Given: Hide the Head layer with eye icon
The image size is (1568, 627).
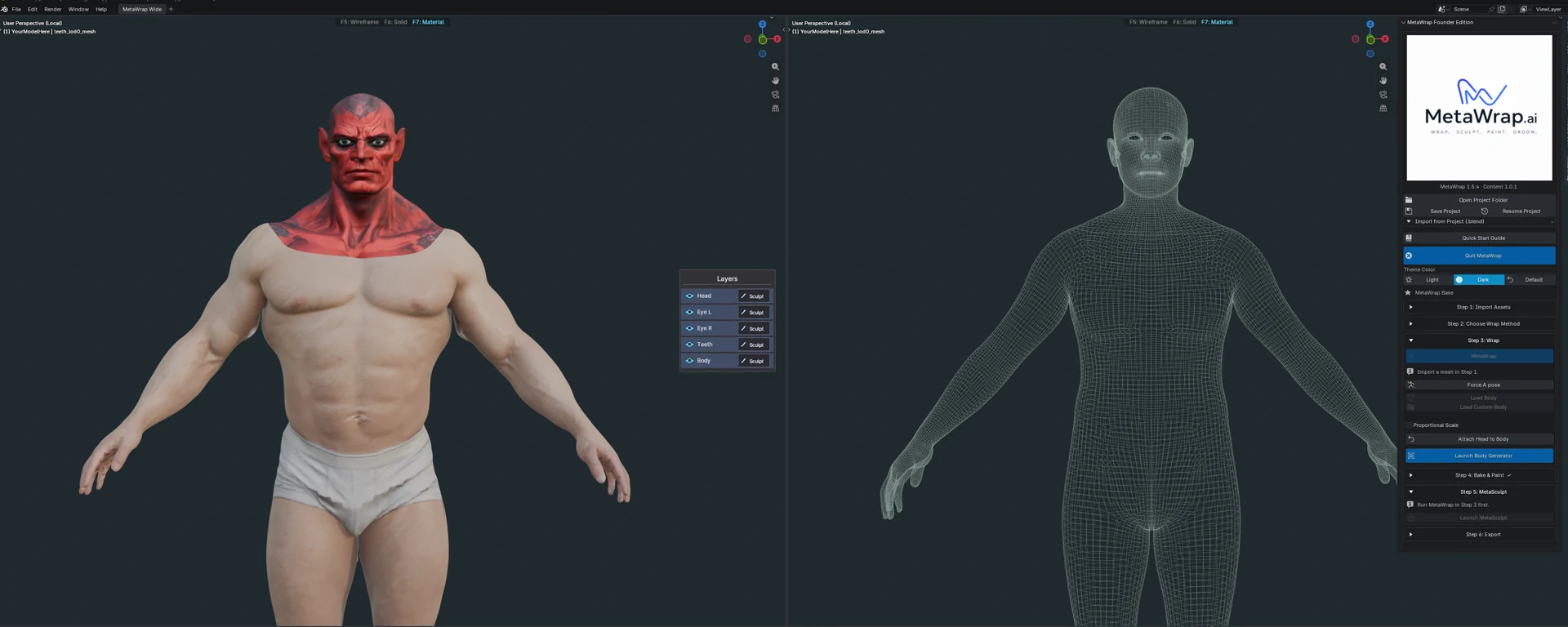Looking at the screenshot, I should (689, 296).
